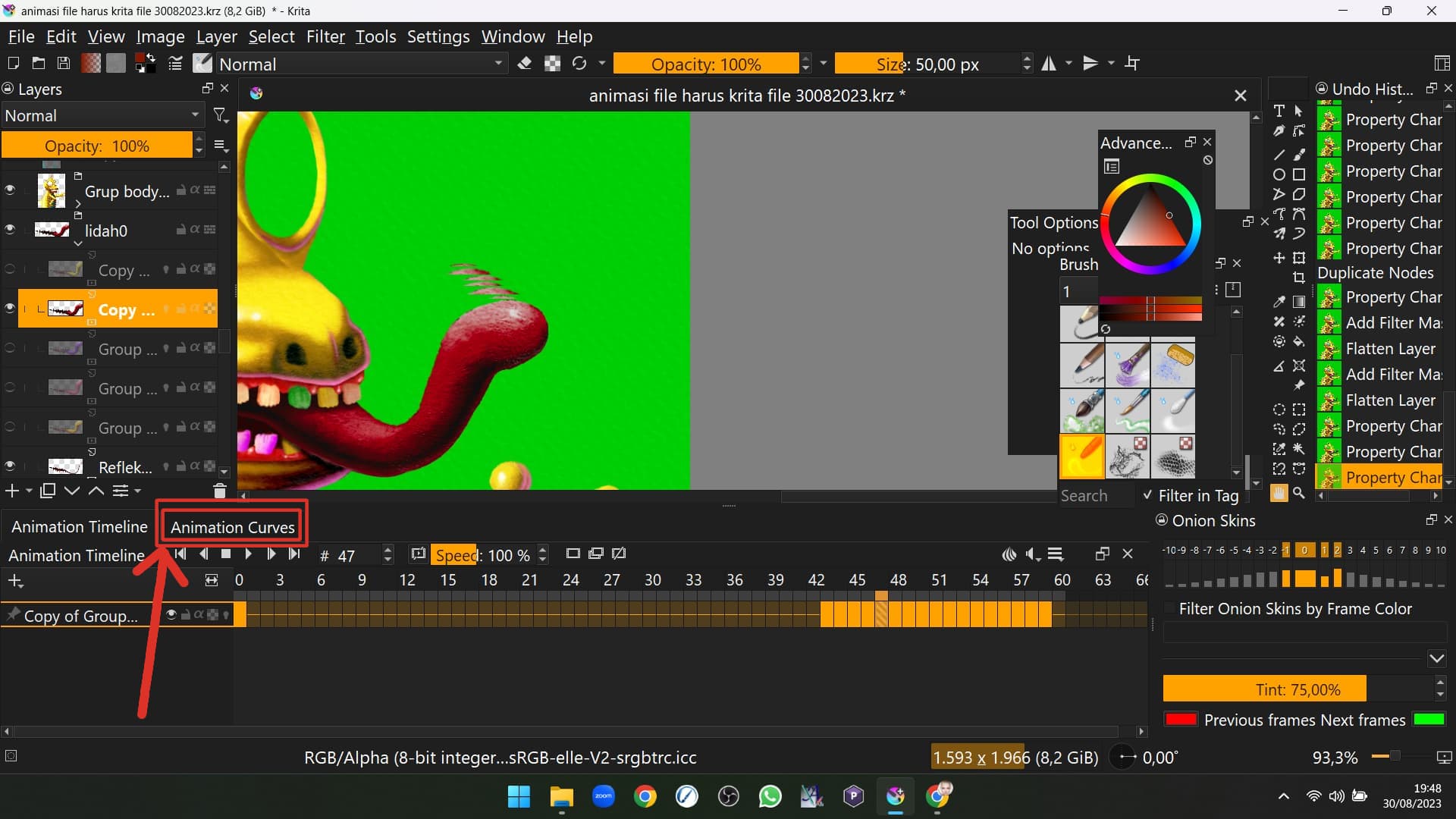Pick the Zoom tool magnifier

pyautogui.click(x=1299, y=493)
